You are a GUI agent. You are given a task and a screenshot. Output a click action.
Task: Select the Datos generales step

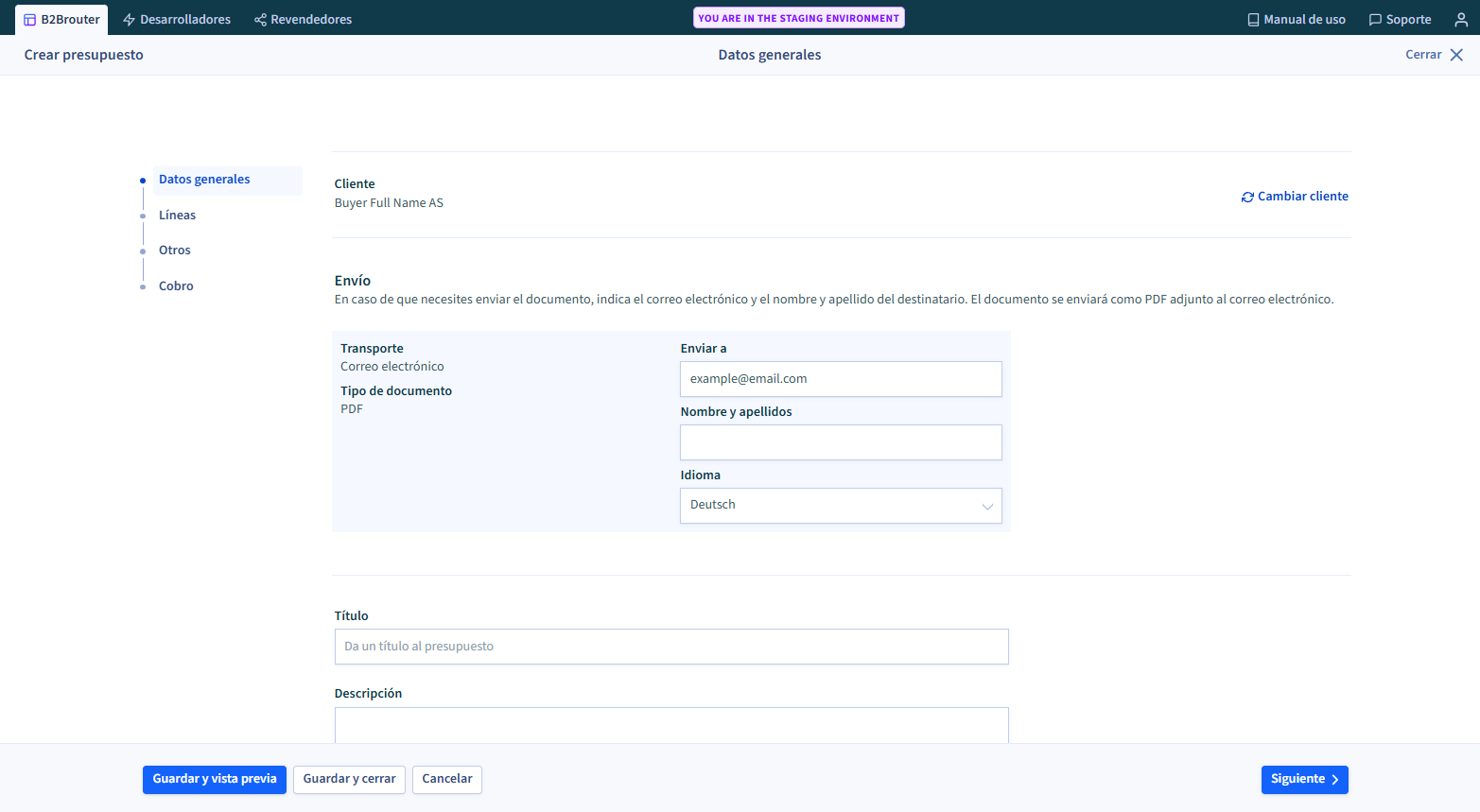204,179
